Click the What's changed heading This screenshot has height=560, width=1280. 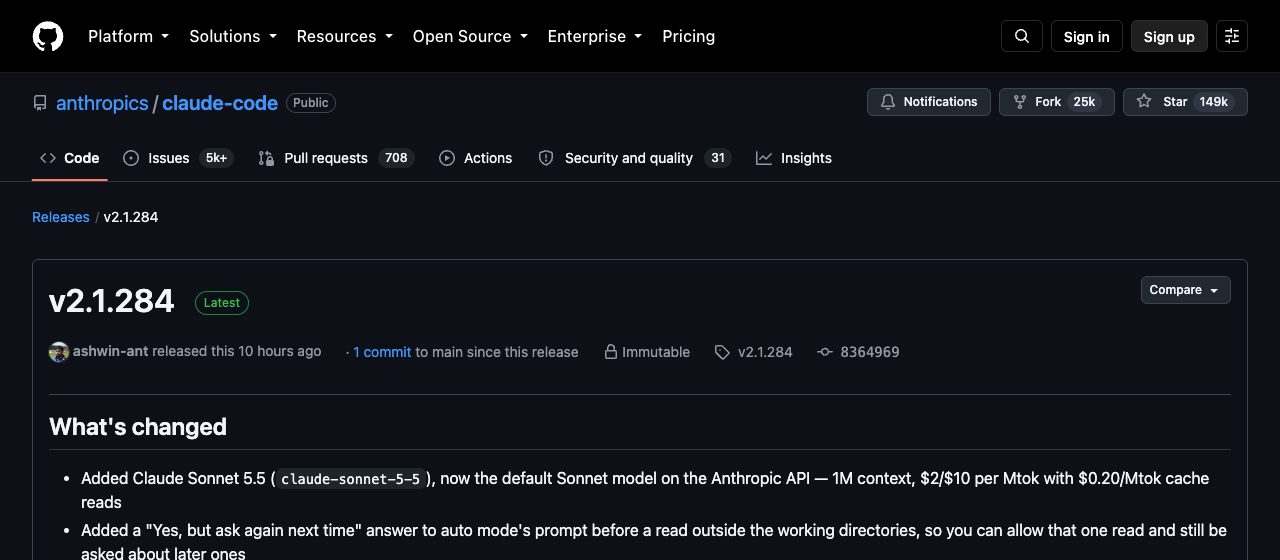[138, 427]
